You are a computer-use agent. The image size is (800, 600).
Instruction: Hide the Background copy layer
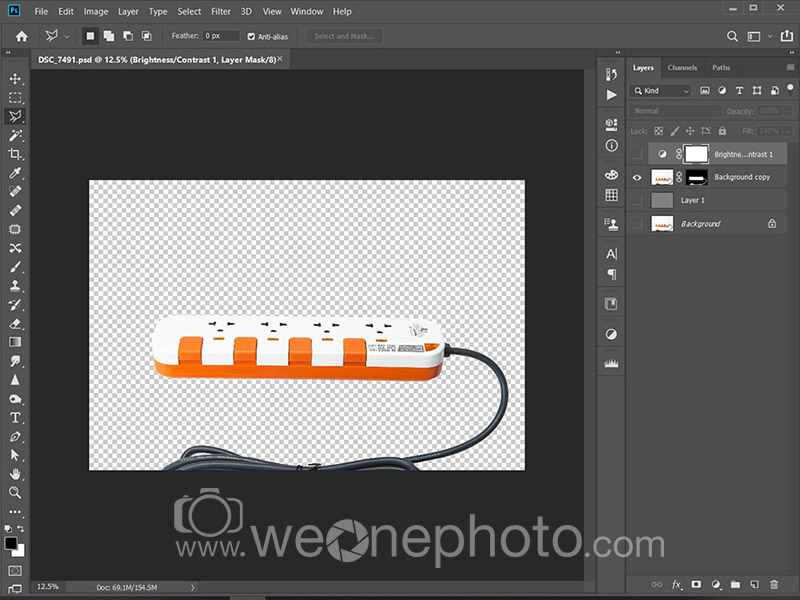pos(637,177)
